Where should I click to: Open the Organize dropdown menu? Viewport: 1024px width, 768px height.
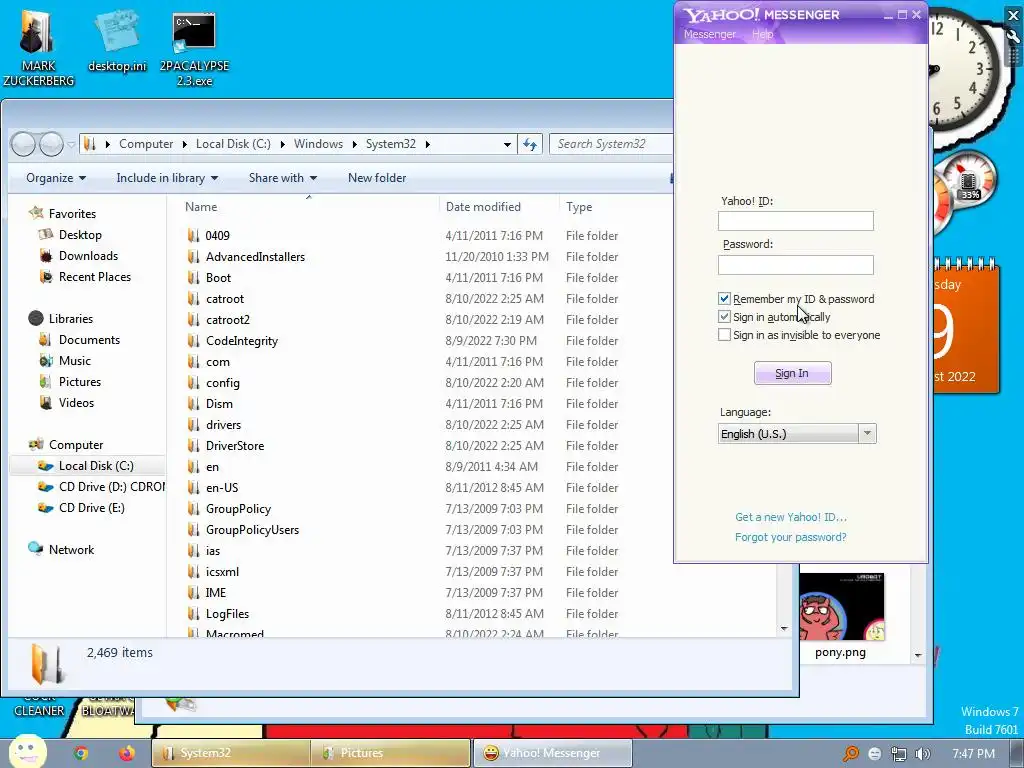(56, 178)
